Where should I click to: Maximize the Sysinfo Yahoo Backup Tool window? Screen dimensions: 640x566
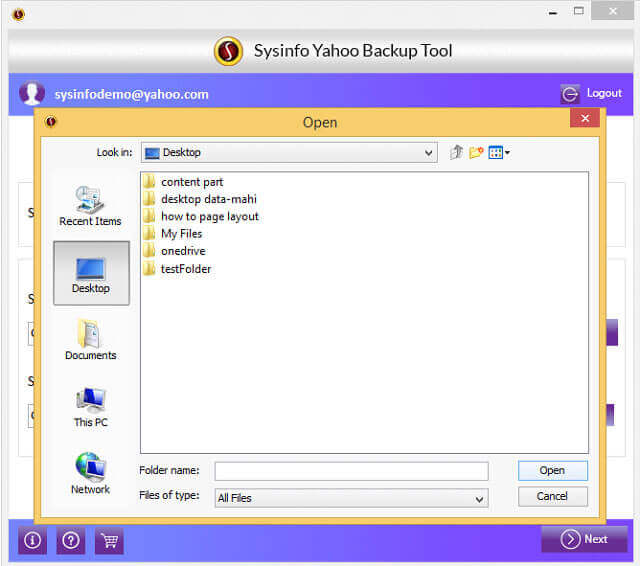point(579,11)
